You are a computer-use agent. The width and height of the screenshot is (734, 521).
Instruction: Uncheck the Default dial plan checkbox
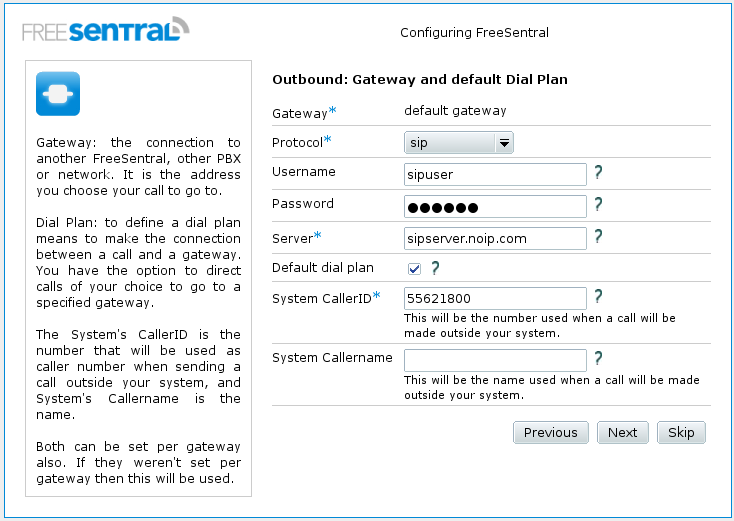tap(414, 269)
